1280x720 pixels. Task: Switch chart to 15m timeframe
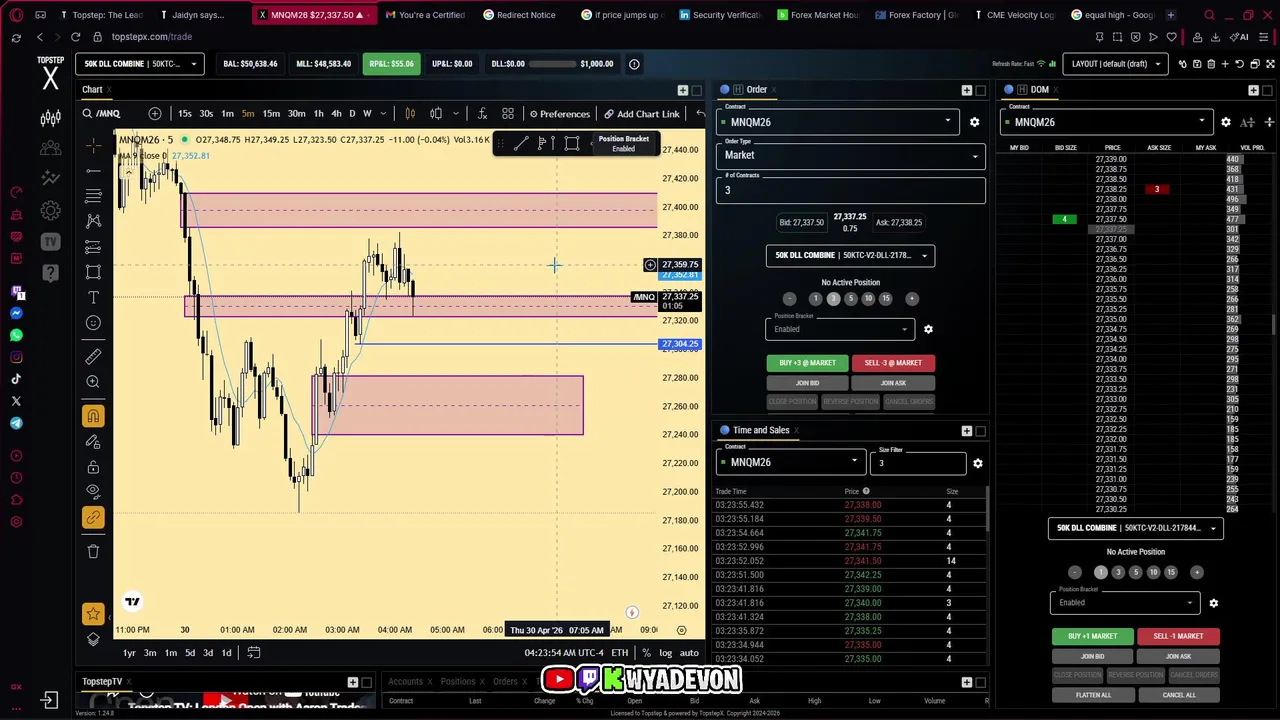pyautogui.click(x=271, y=114)
